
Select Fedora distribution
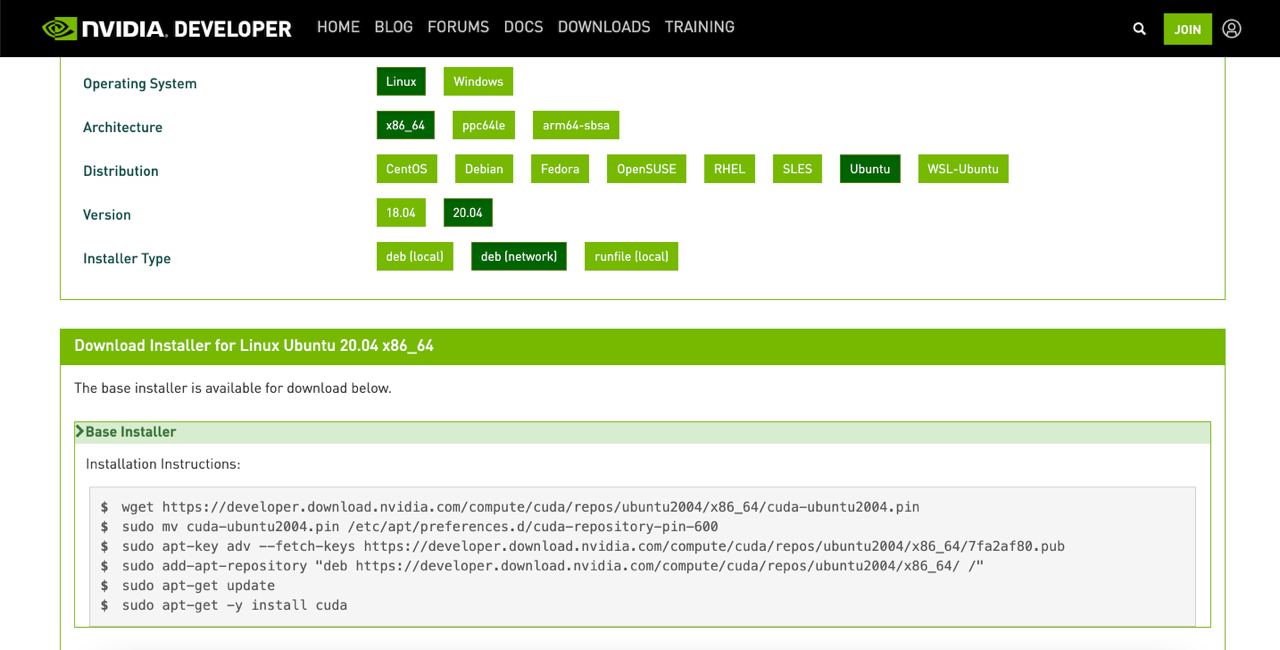point(560,169)
